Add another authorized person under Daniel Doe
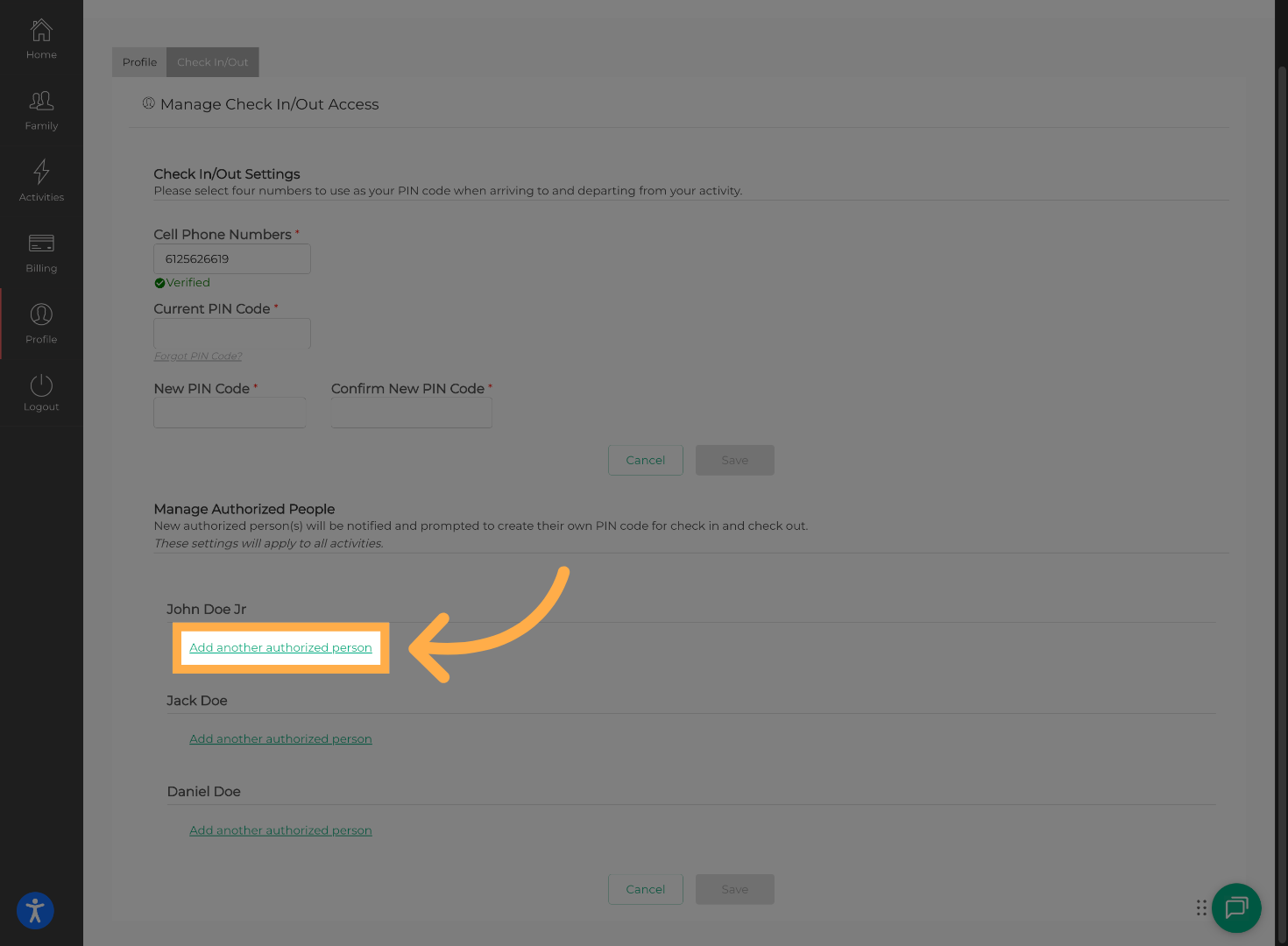The image size is (1288, 946). (x=280, y=830)
